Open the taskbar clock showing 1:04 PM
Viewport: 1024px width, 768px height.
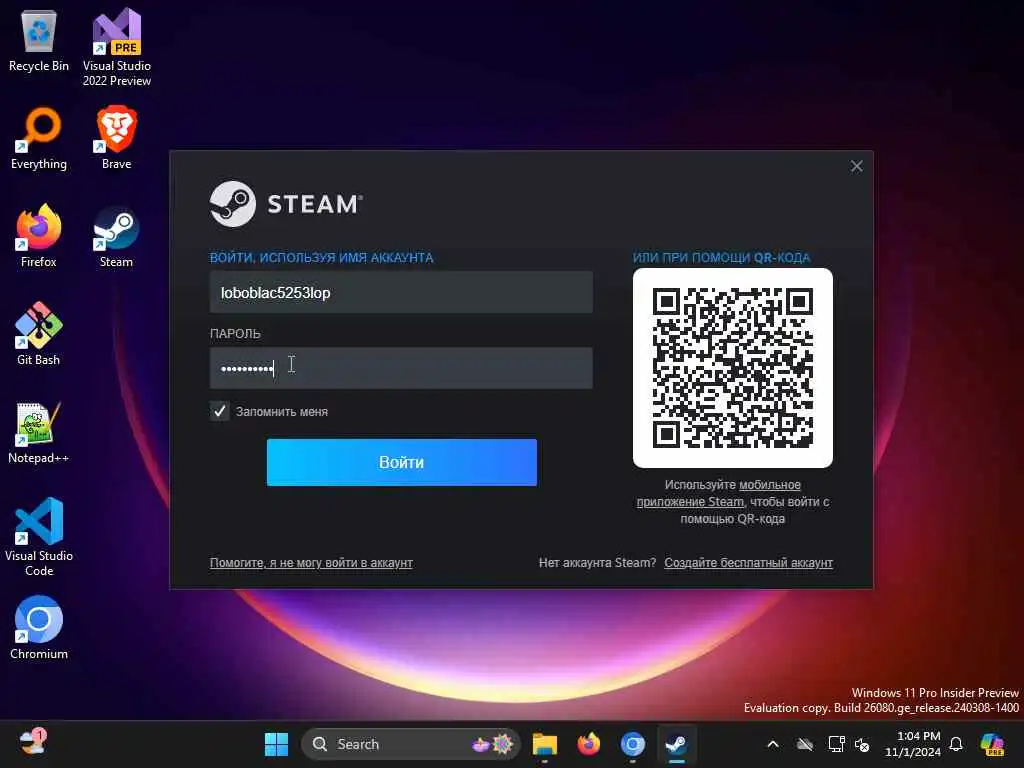912,744
